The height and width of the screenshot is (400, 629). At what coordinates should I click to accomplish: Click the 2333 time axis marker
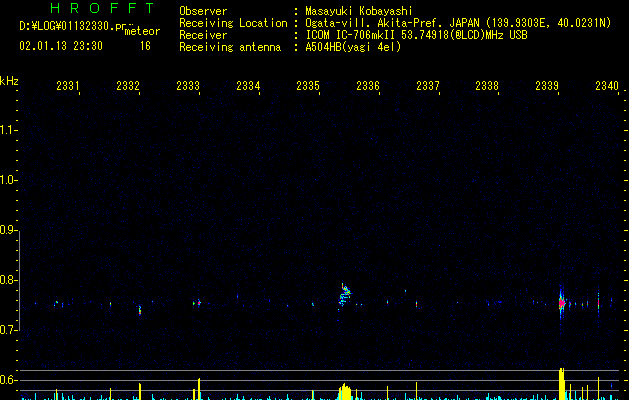click(188, 85)
